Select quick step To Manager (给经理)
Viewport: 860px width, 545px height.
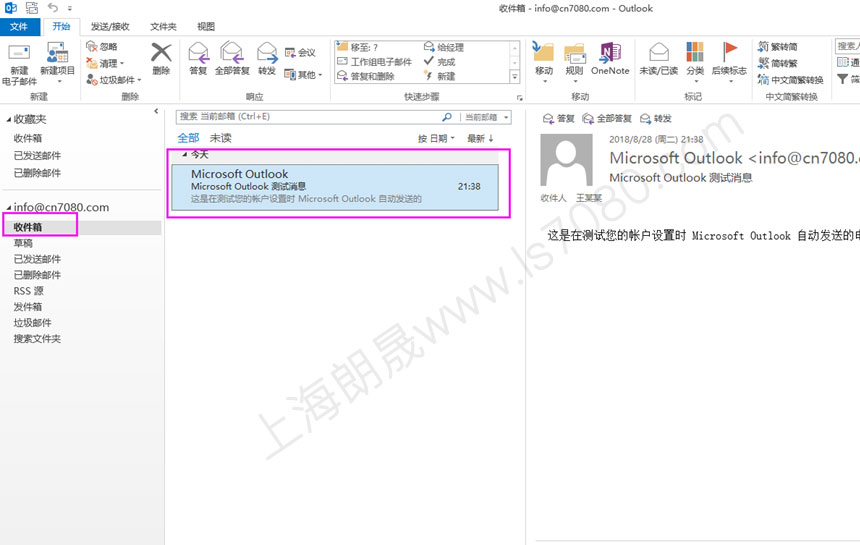(x=444, y=47)
